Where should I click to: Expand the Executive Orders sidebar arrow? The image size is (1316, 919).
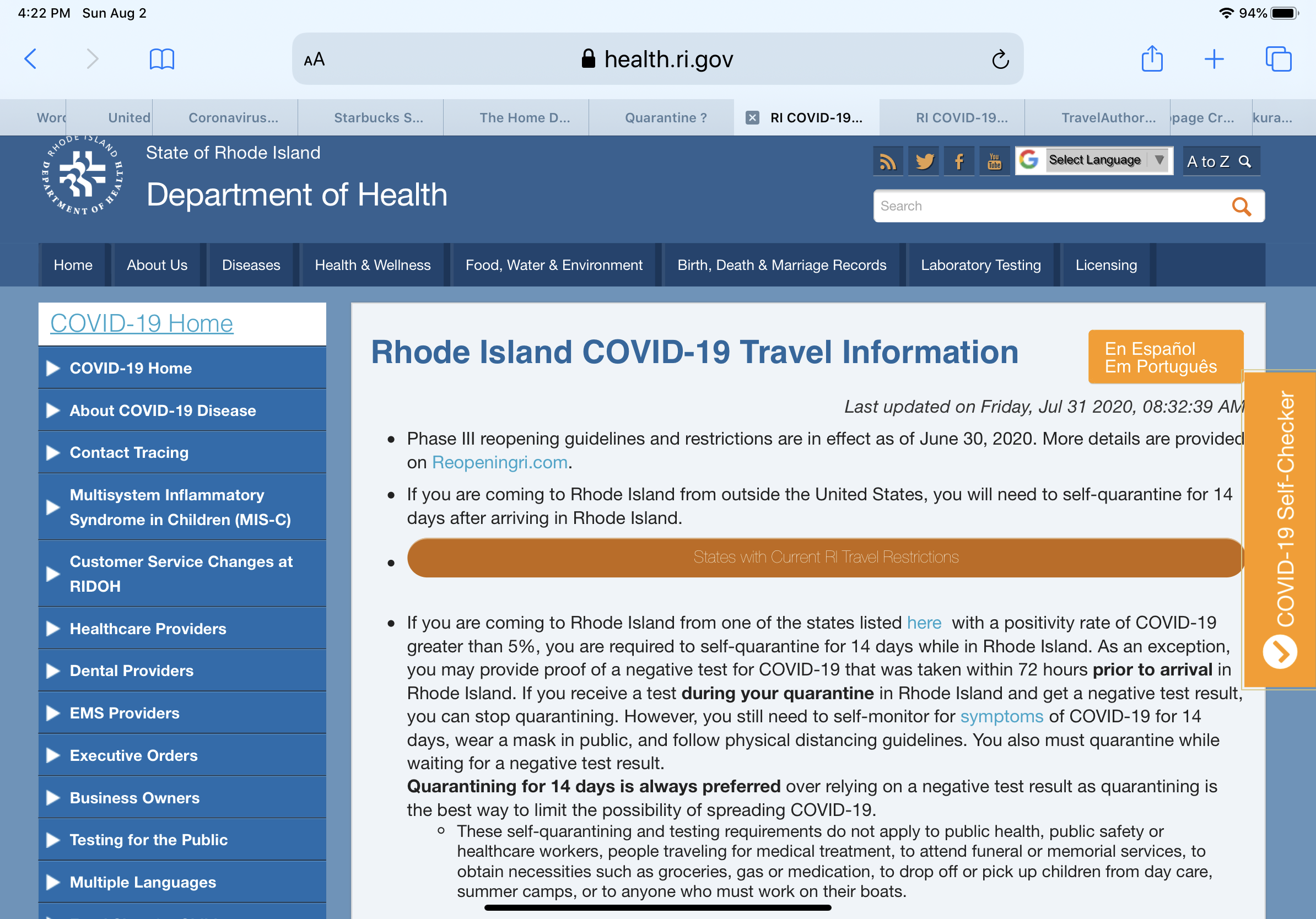53,755
